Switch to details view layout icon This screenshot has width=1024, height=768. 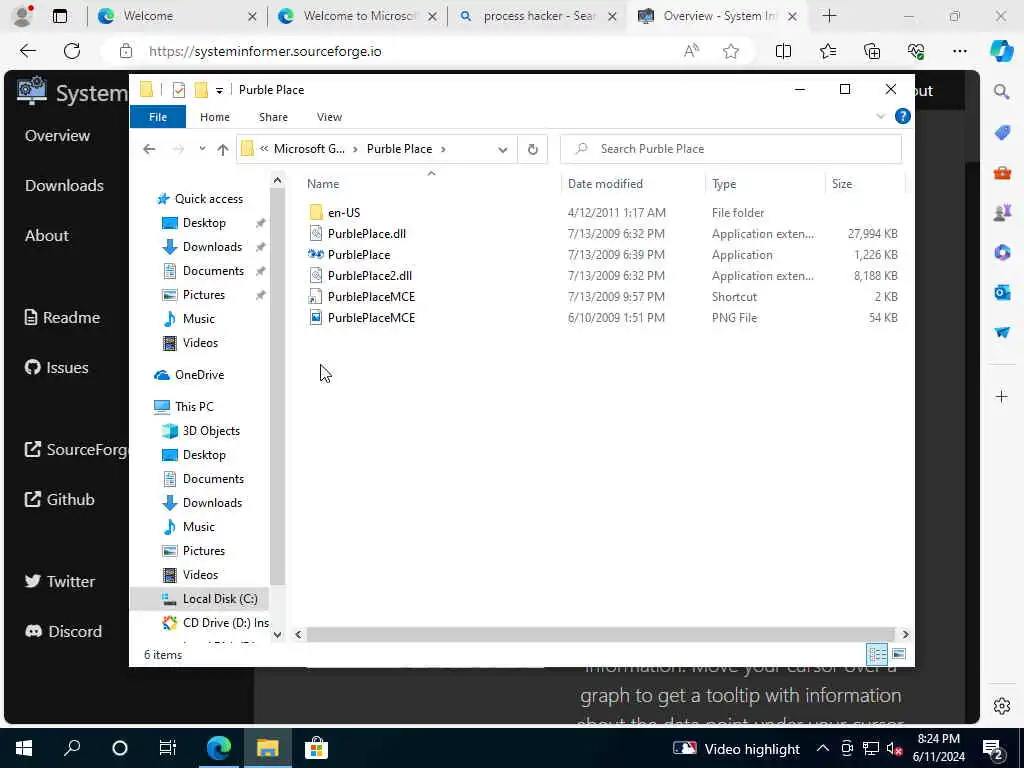coord(876,654)
